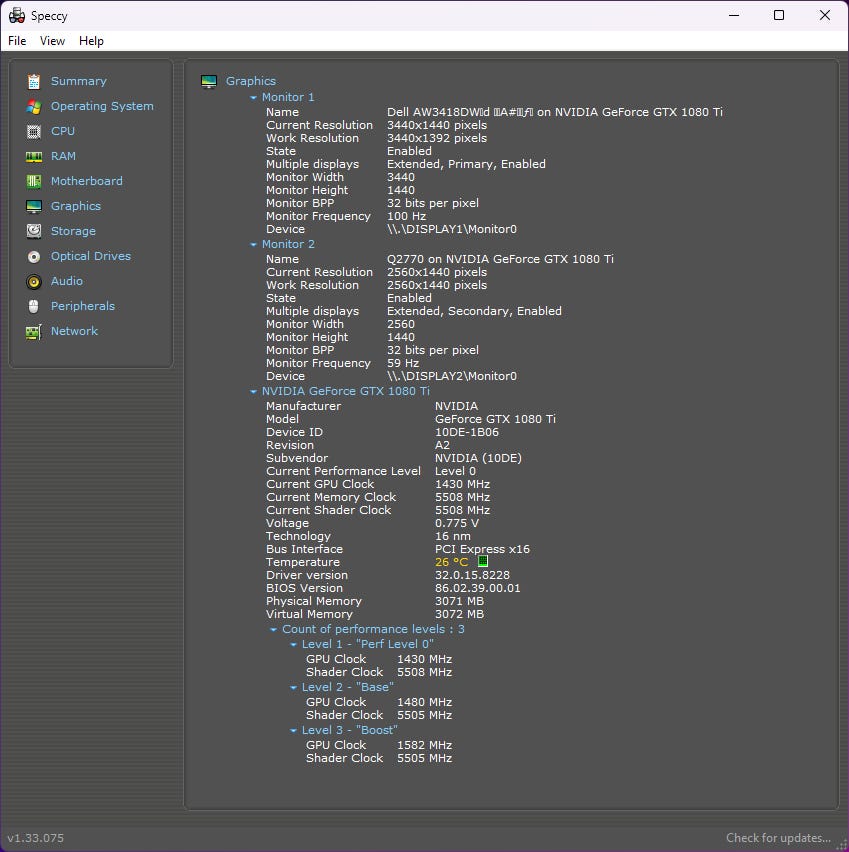
Task: Open the Help menu
Action: (91, 41)
